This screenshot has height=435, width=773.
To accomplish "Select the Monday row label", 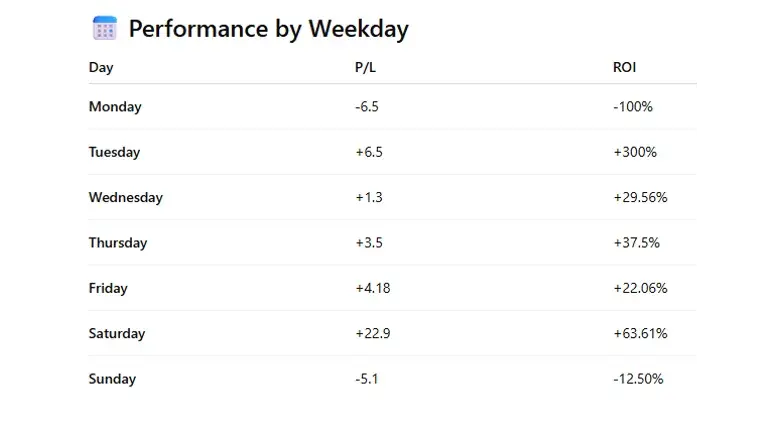I will (x=115, y=107).
